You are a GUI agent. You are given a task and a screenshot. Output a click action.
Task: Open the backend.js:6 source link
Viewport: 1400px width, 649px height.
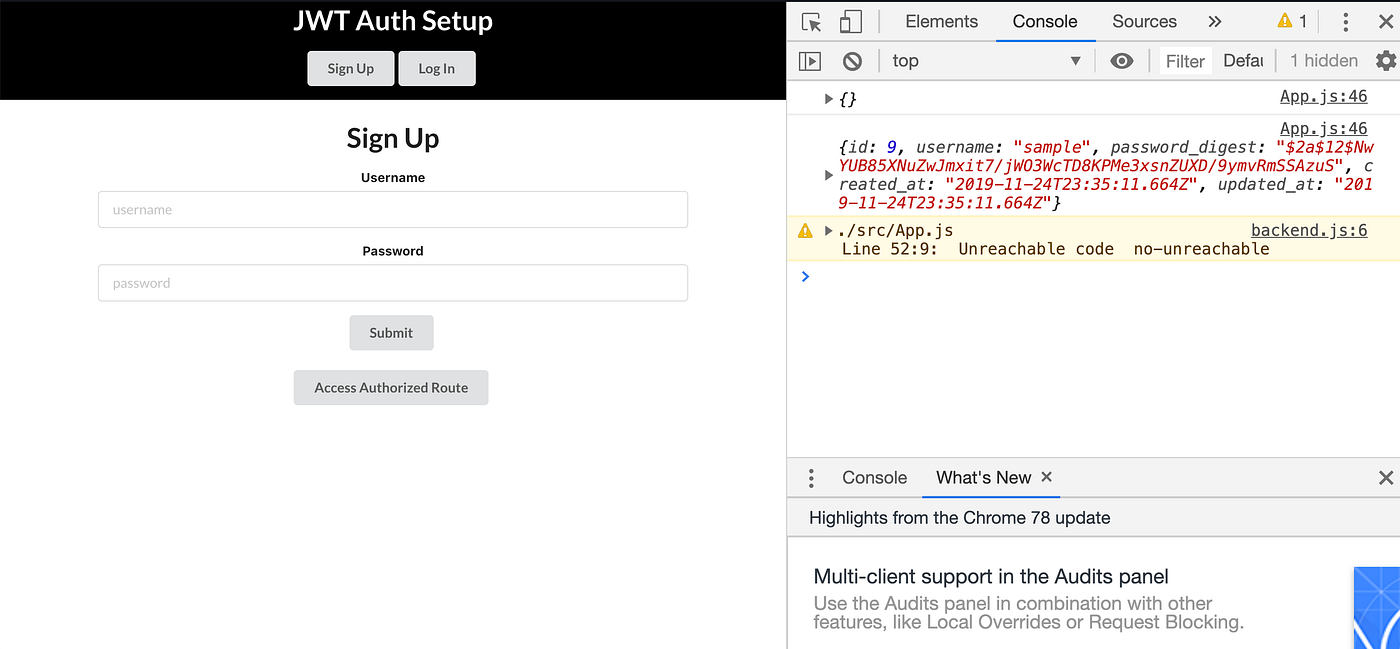[x=1308, y=230]
